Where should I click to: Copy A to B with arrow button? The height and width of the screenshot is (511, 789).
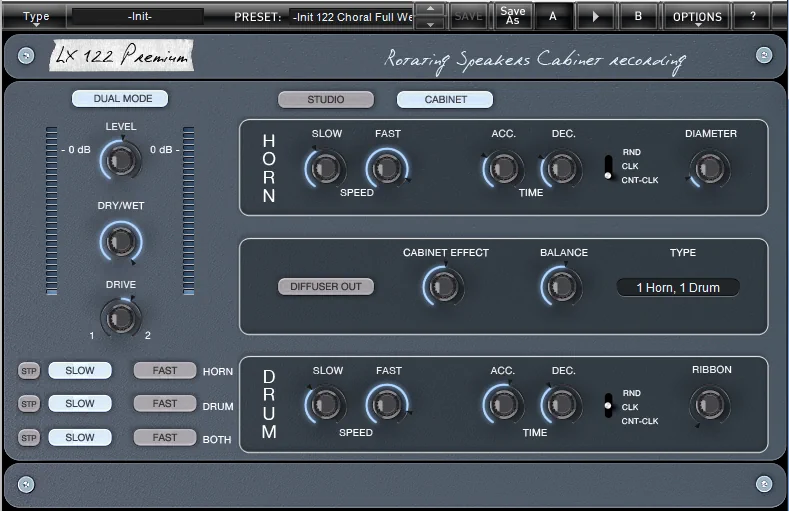tap(595, 17)
